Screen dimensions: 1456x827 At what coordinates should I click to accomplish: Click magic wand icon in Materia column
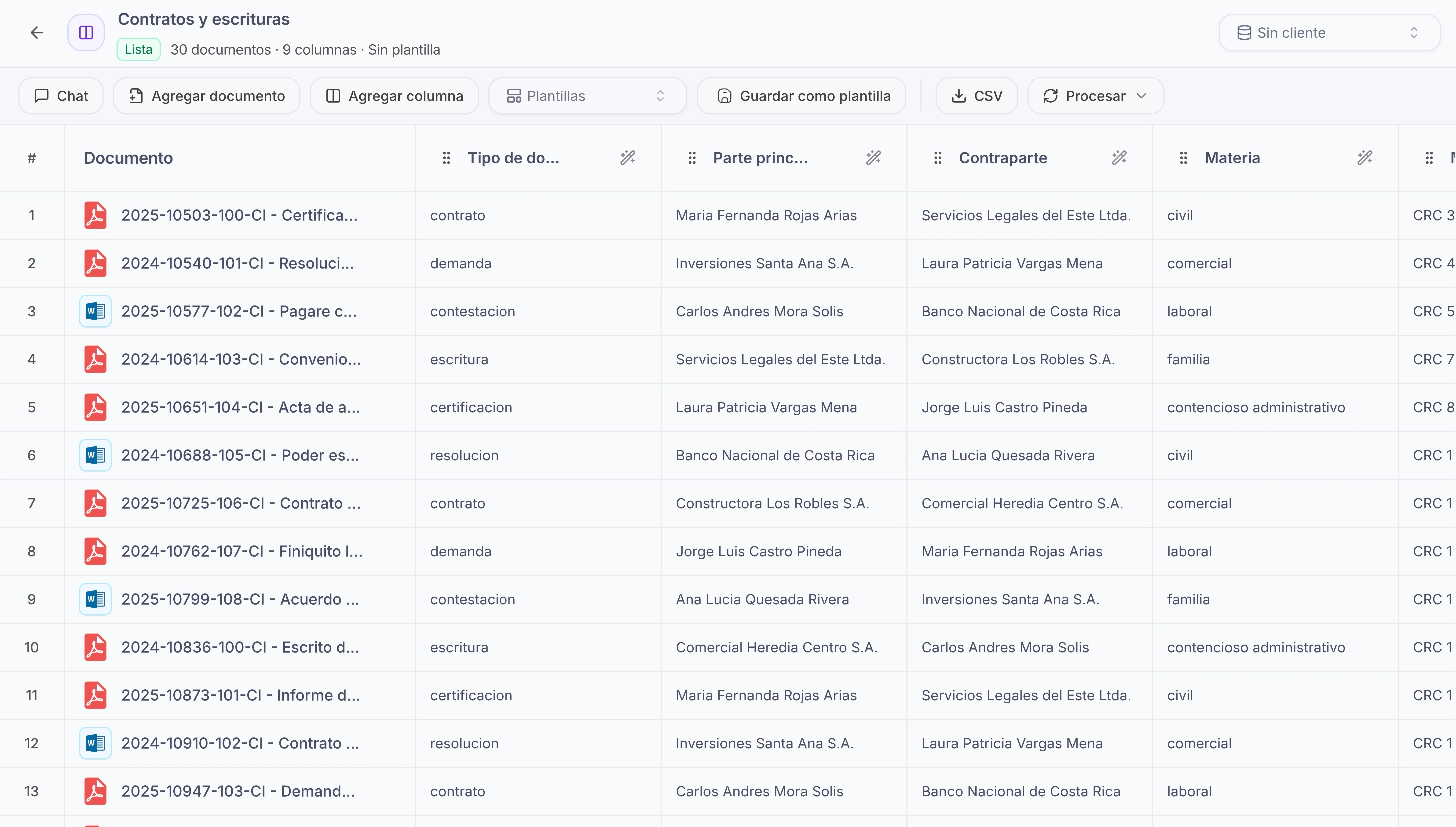click(1365, 158)
